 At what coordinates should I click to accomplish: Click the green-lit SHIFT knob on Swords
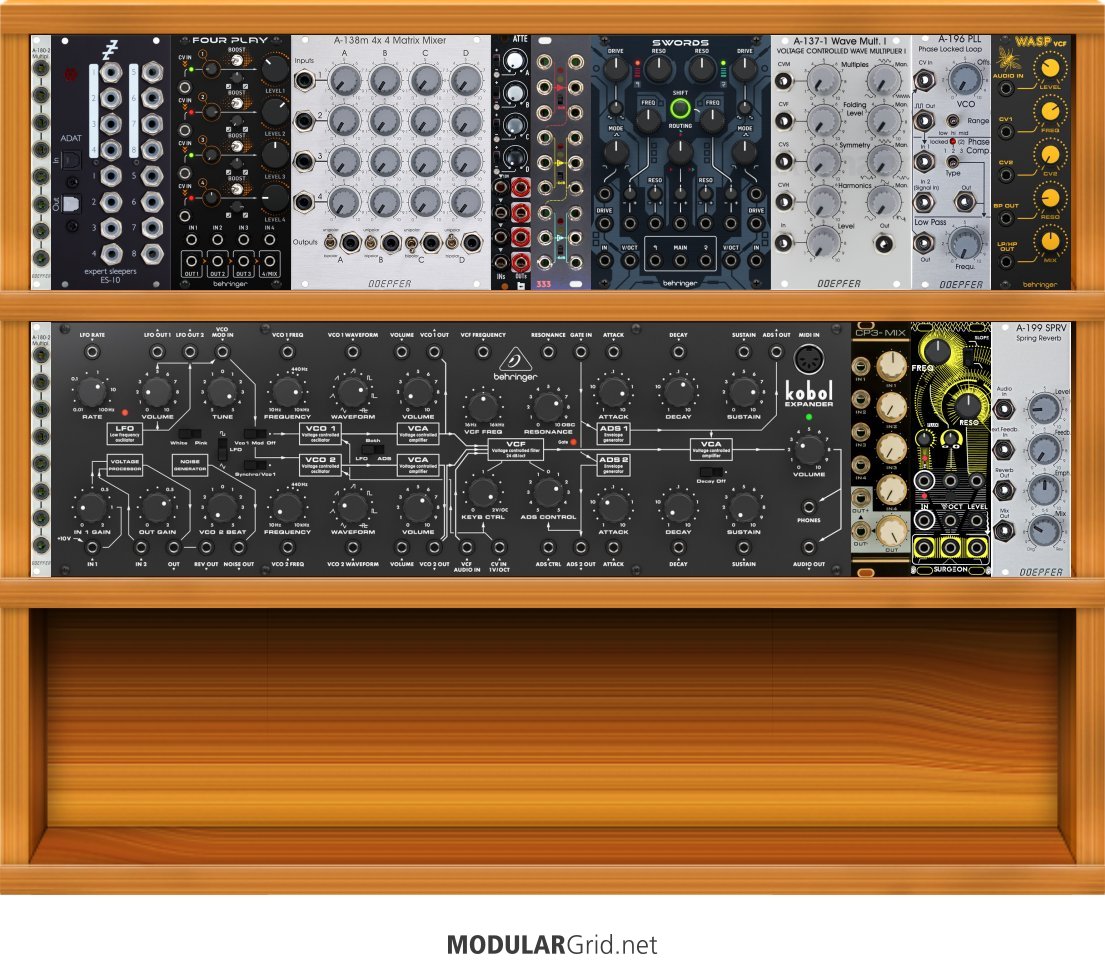[680, 109]
